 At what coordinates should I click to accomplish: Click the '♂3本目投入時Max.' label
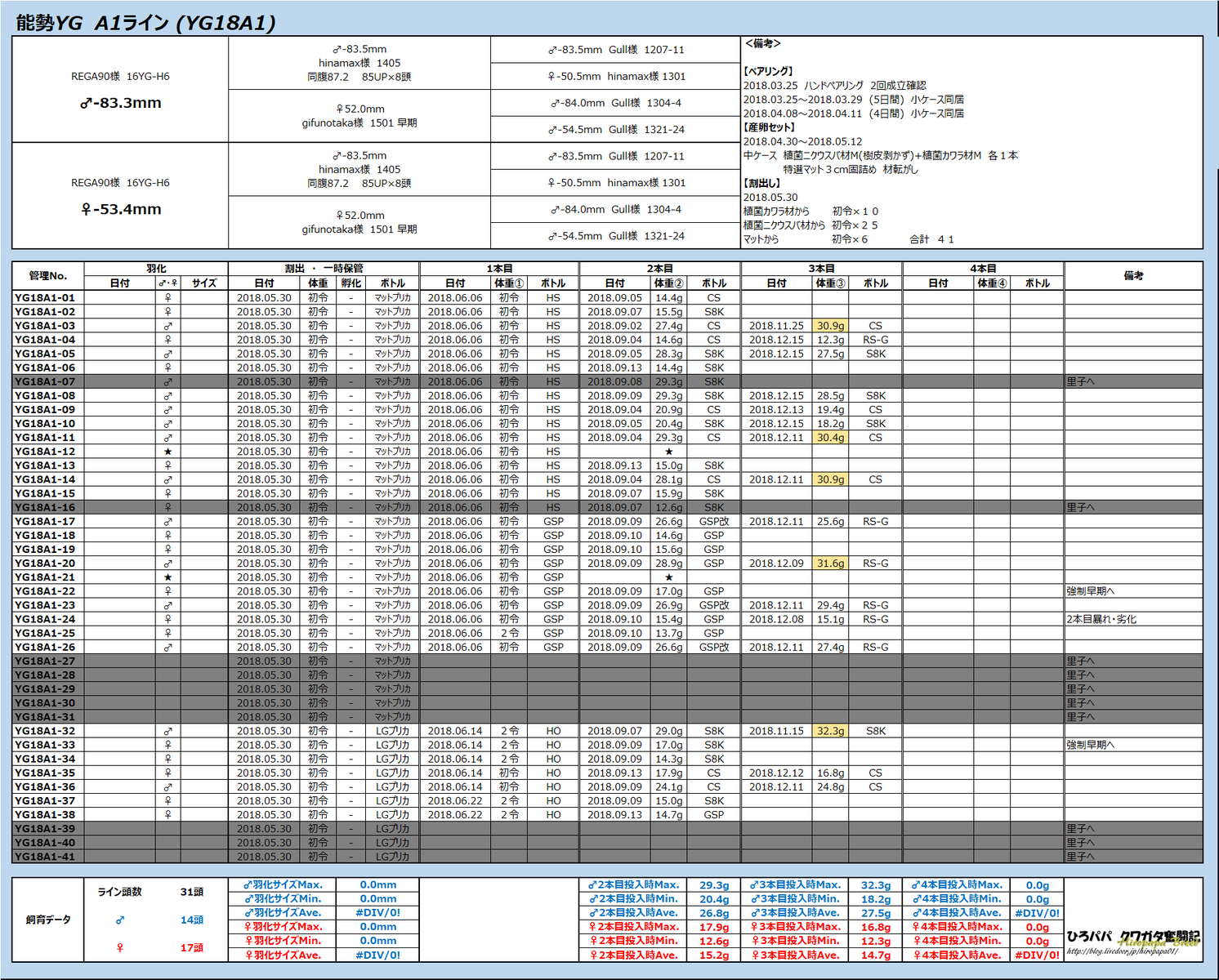(795, 884)
